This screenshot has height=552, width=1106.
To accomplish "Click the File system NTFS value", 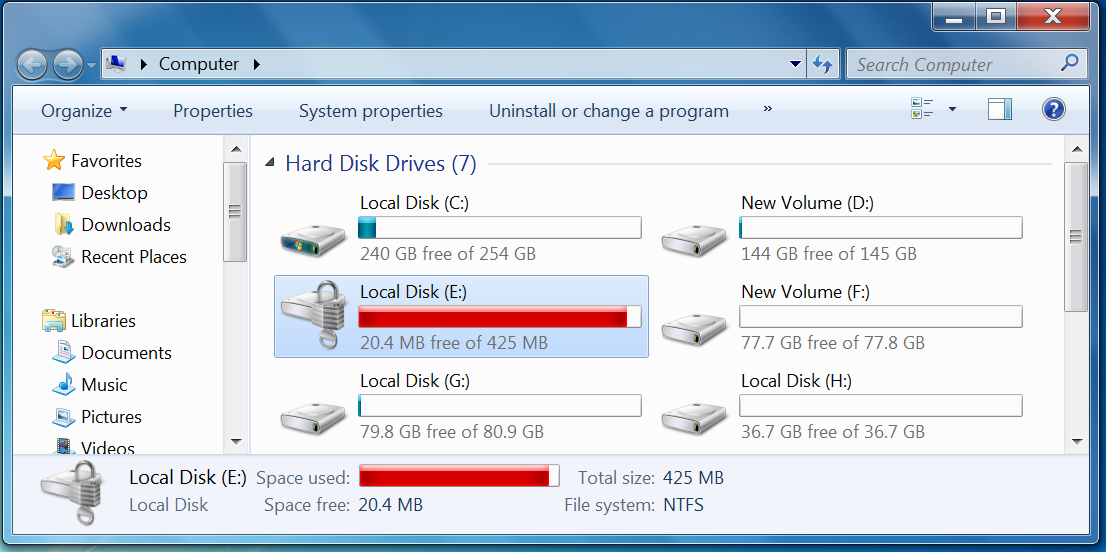I will click(x=683, y=505).
